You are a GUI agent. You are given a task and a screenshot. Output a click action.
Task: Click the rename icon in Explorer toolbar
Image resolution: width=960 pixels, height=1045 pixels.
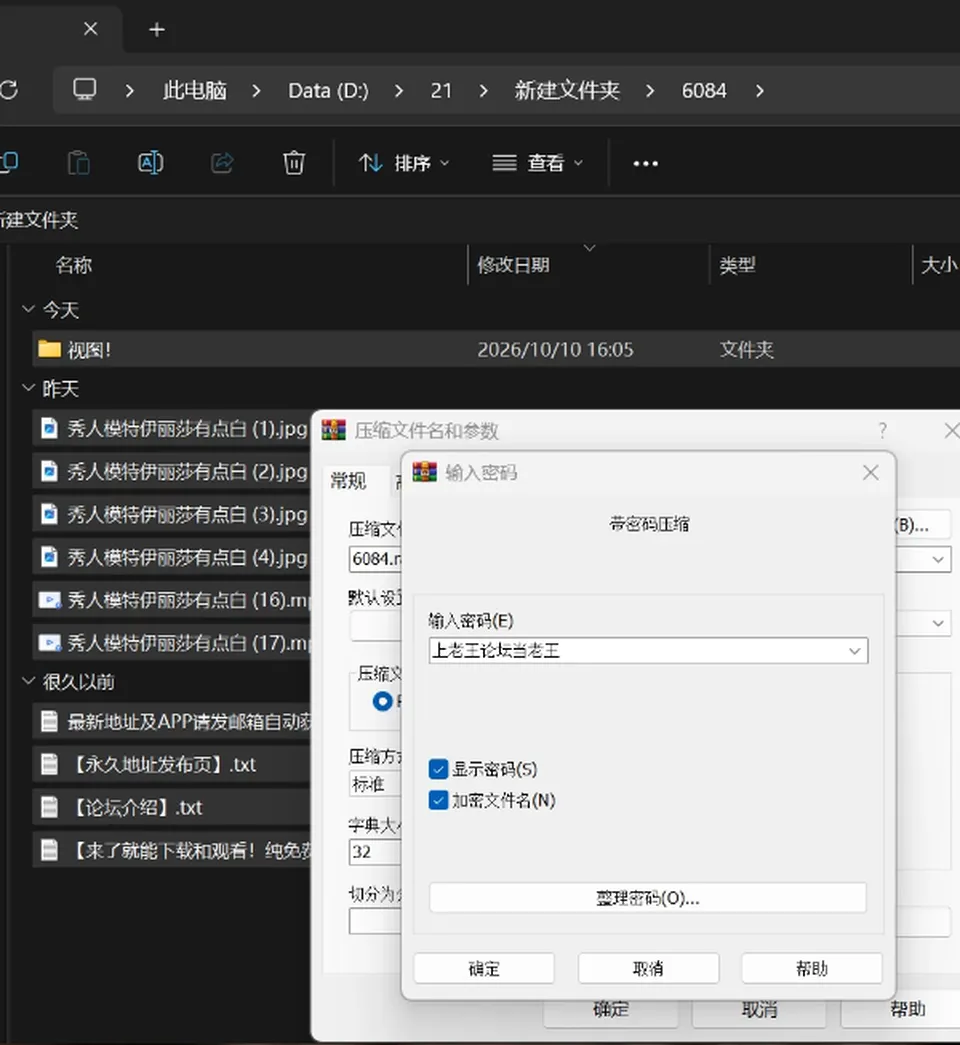tap(151, 163)
